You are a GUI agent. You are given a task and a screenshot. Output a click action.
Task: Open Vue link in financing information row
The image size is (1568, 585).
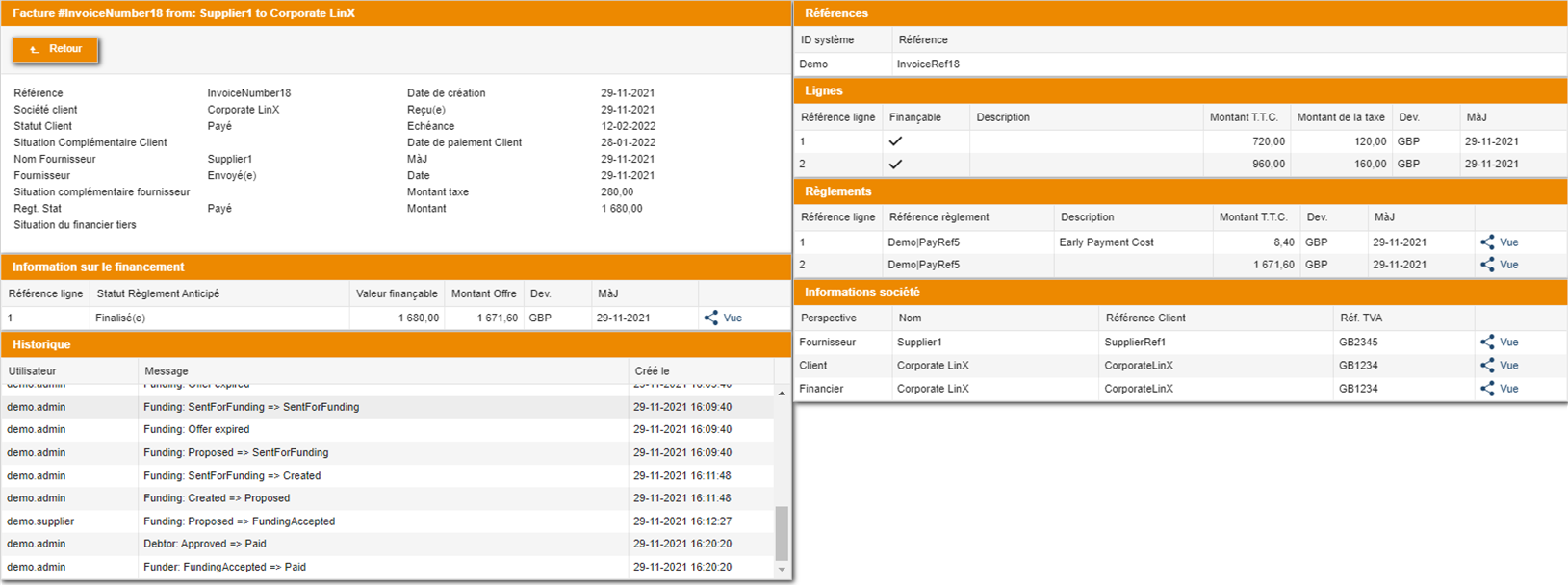point(733,318)
